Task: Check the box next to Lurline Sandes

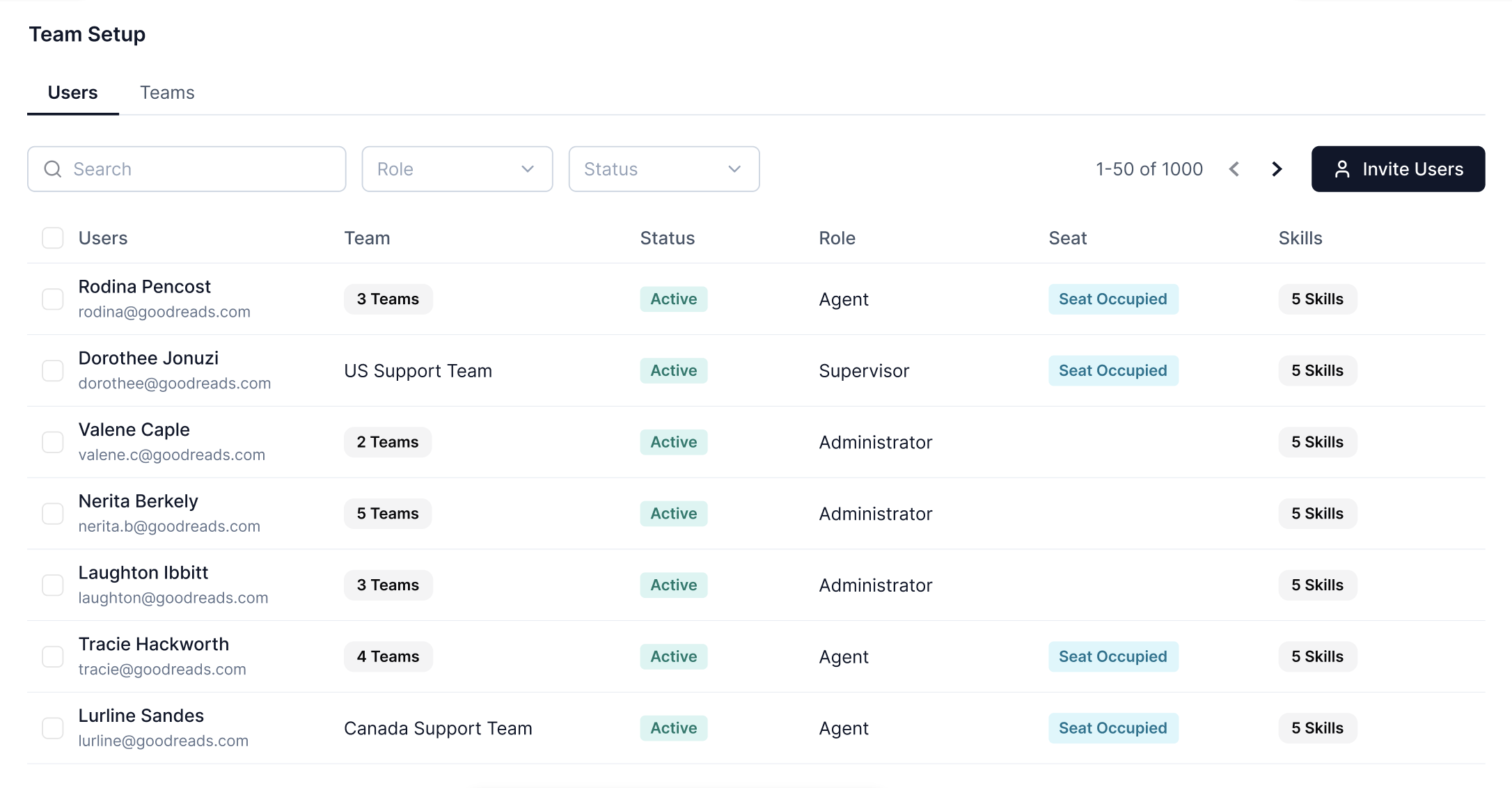Action: click(x=53, y=728)
